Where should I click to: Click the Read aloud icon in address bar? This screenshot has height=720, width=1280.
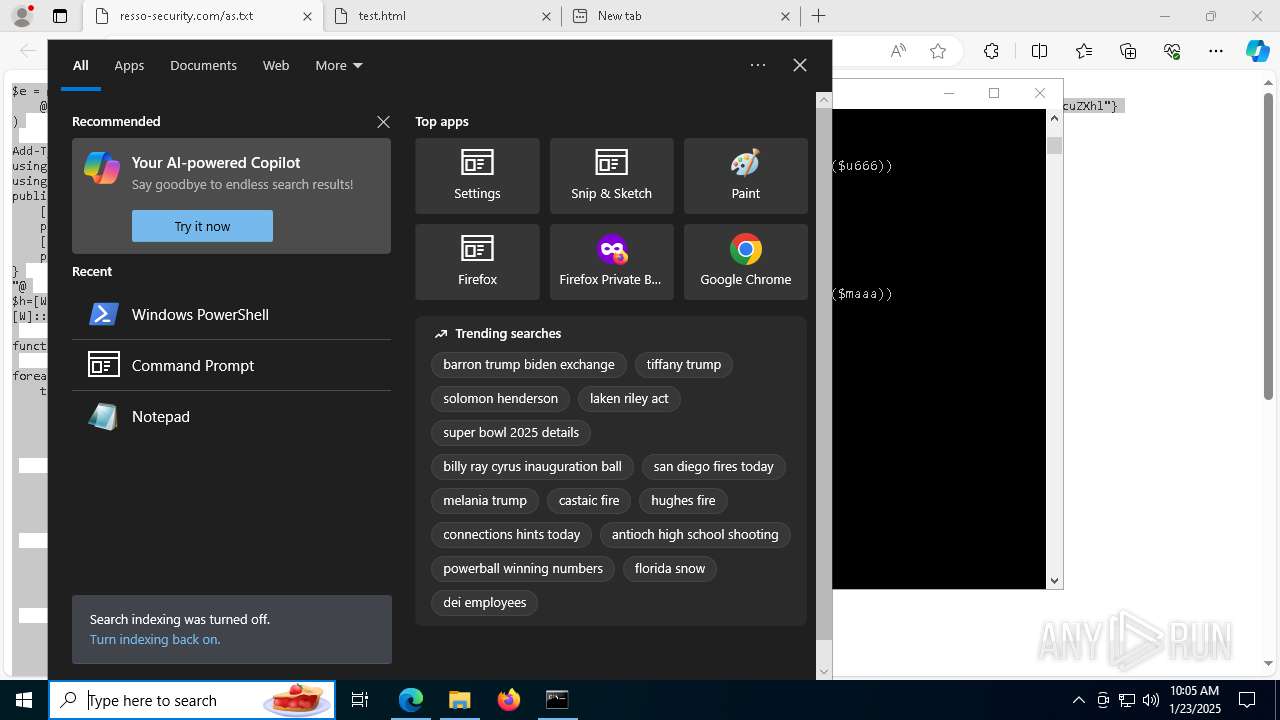898,51
